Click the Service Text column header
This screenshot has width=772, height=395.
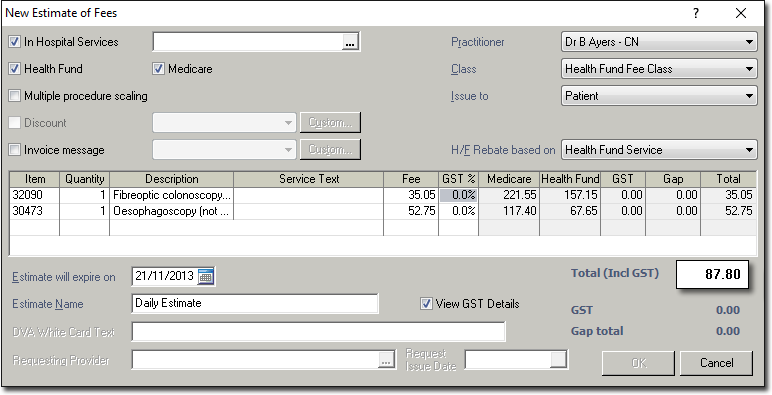(309, 179)
